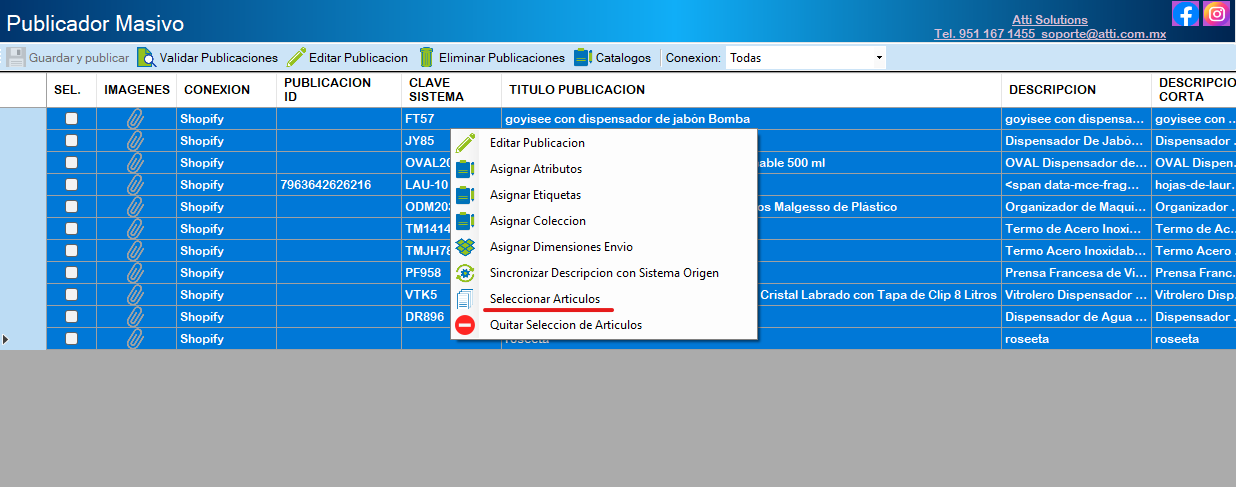Choose Asignar Dimensiones Envio menu option
The width and height of the screenshot is (1236, 487).
[561, 247]
